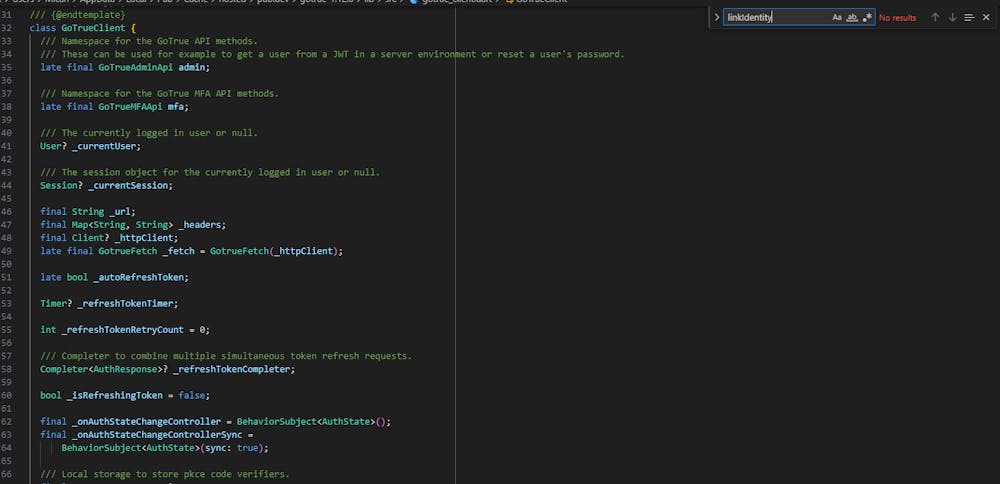Screen dimensions: 1000x484
Task: Place cursor on _currentSession field
Action: point(130,186)
